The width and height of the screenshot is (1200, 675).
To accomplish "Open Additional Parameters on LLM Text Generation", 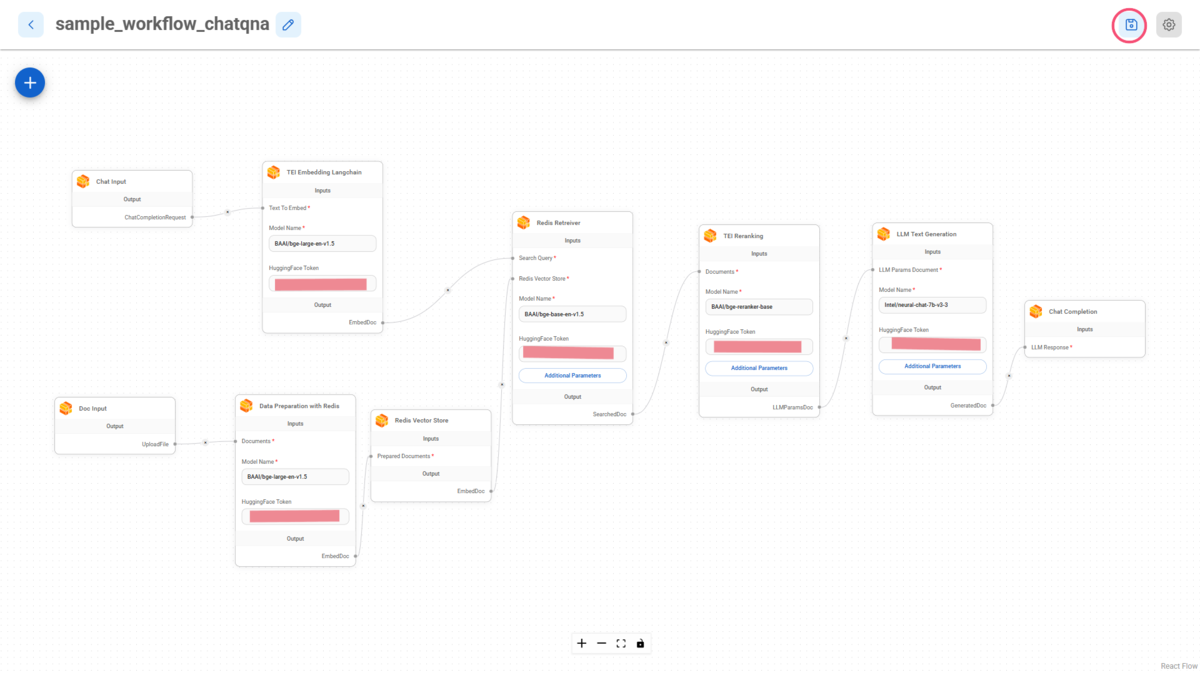I will point(931,366).
